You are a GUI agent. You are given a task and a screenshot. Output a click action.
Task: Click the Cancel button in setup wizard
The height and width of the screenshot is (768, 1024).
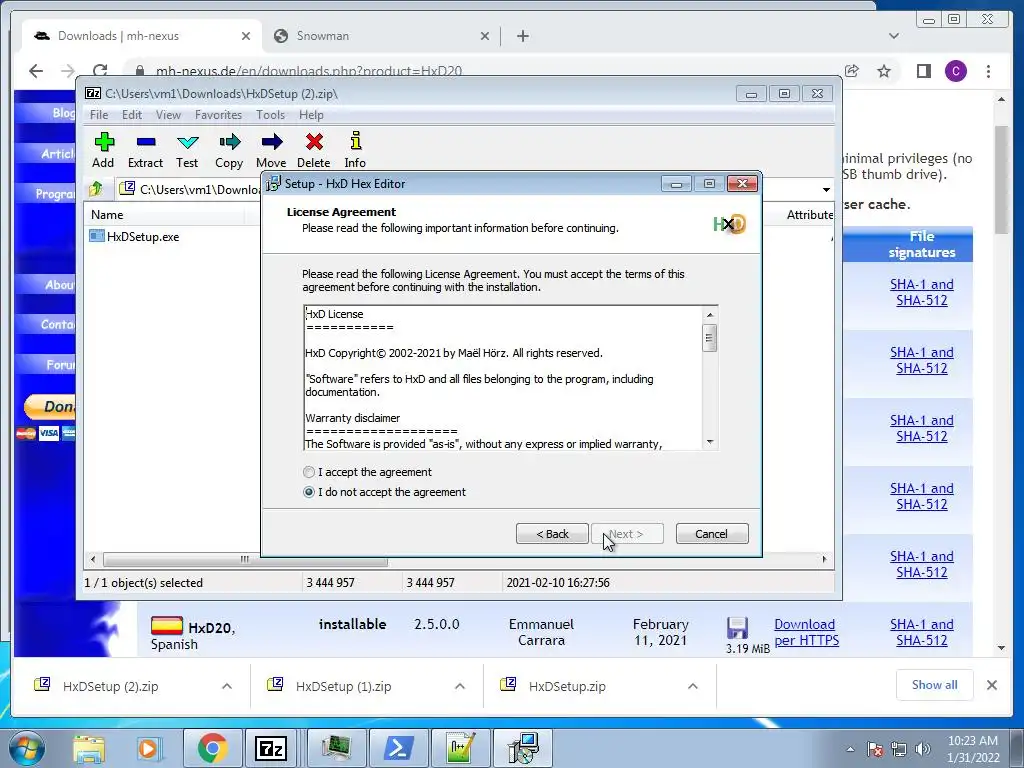pos(712,534)
